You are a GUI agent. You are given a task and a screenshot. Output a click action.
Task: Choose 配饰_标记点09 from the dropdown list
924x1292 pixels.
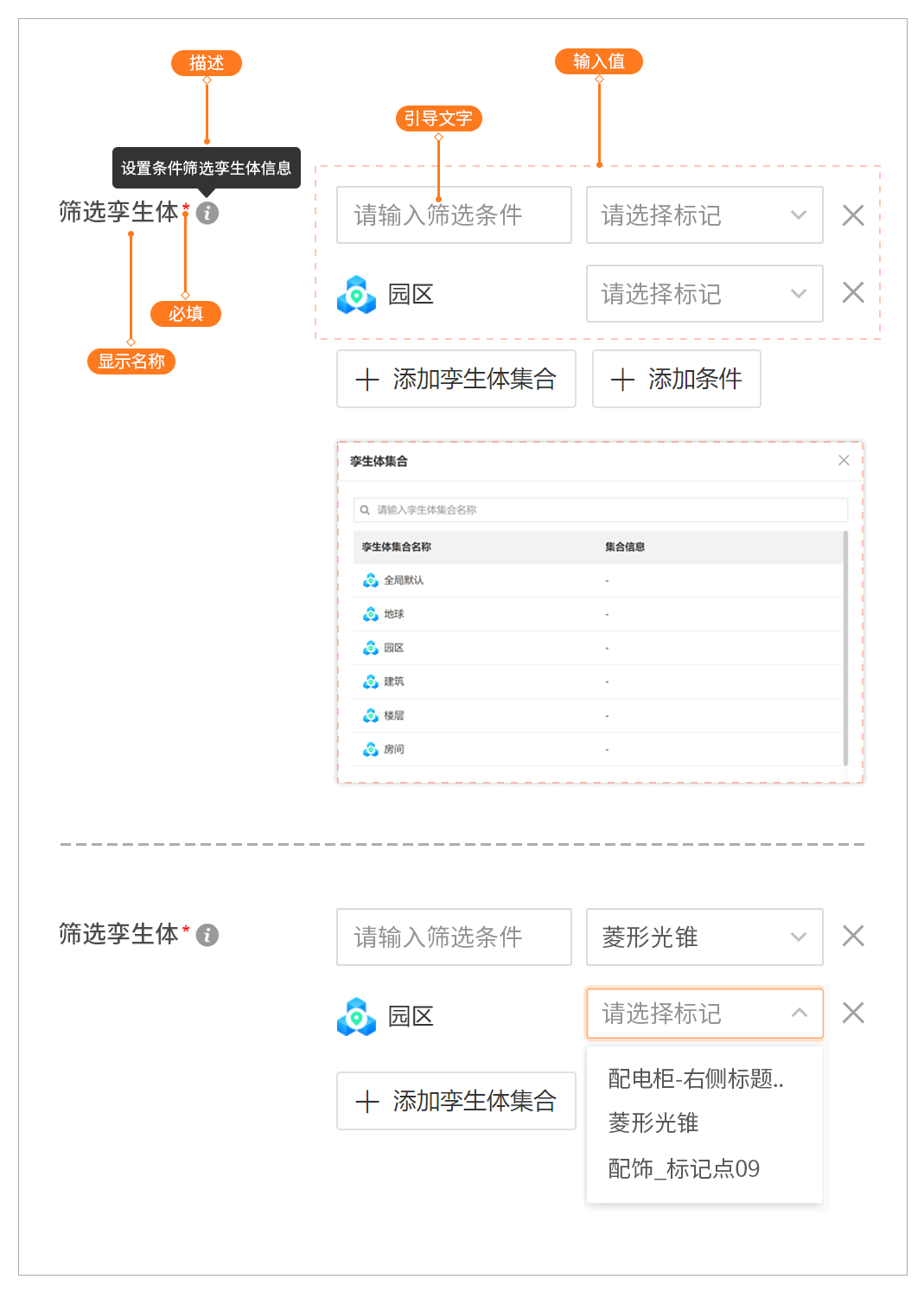[684, 1168]
